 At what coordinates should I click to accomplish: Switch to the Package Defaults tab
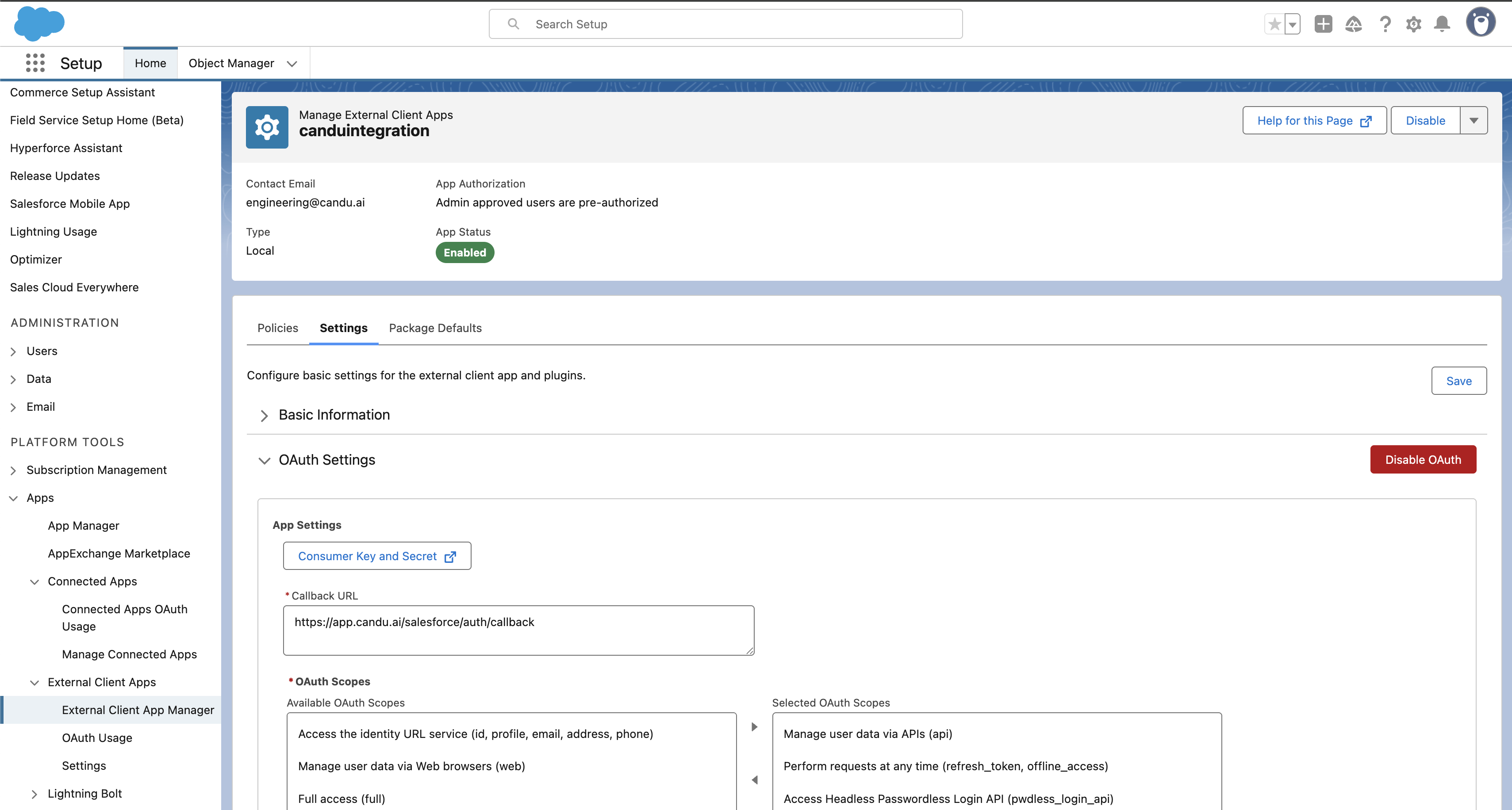coord(435,328)
